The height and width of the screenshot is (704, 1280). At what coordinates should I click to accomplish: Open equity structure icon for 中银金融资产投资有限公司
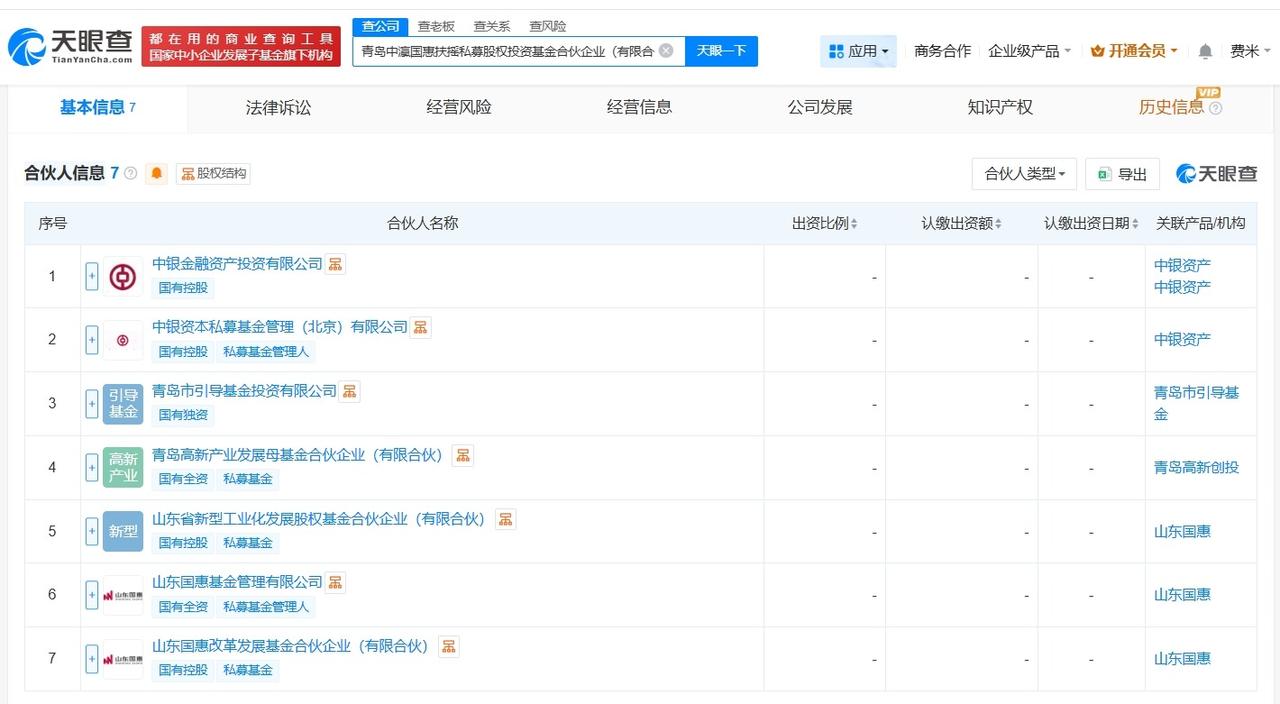[x=335, y=264]
